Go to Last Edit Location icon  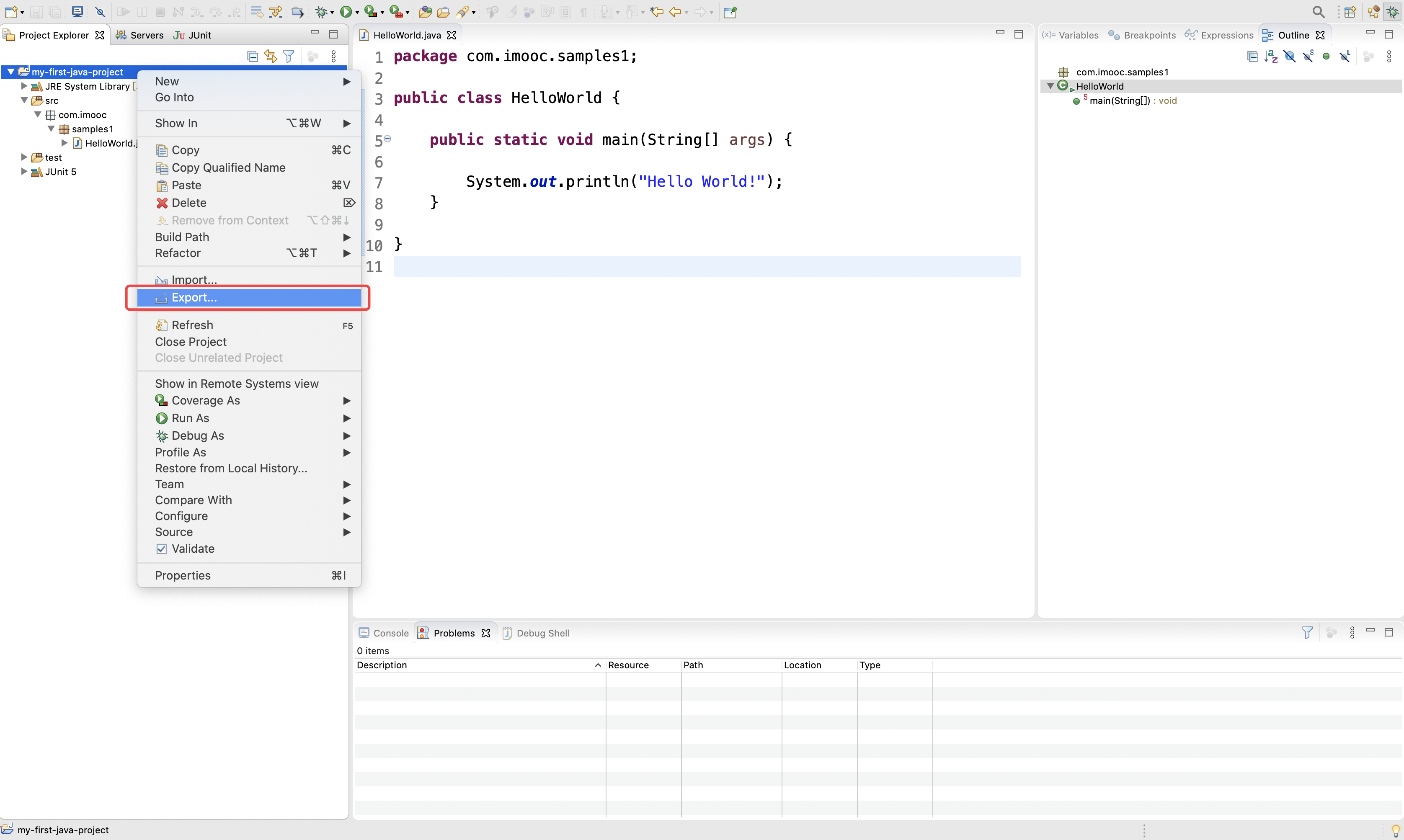pos(657,12)
